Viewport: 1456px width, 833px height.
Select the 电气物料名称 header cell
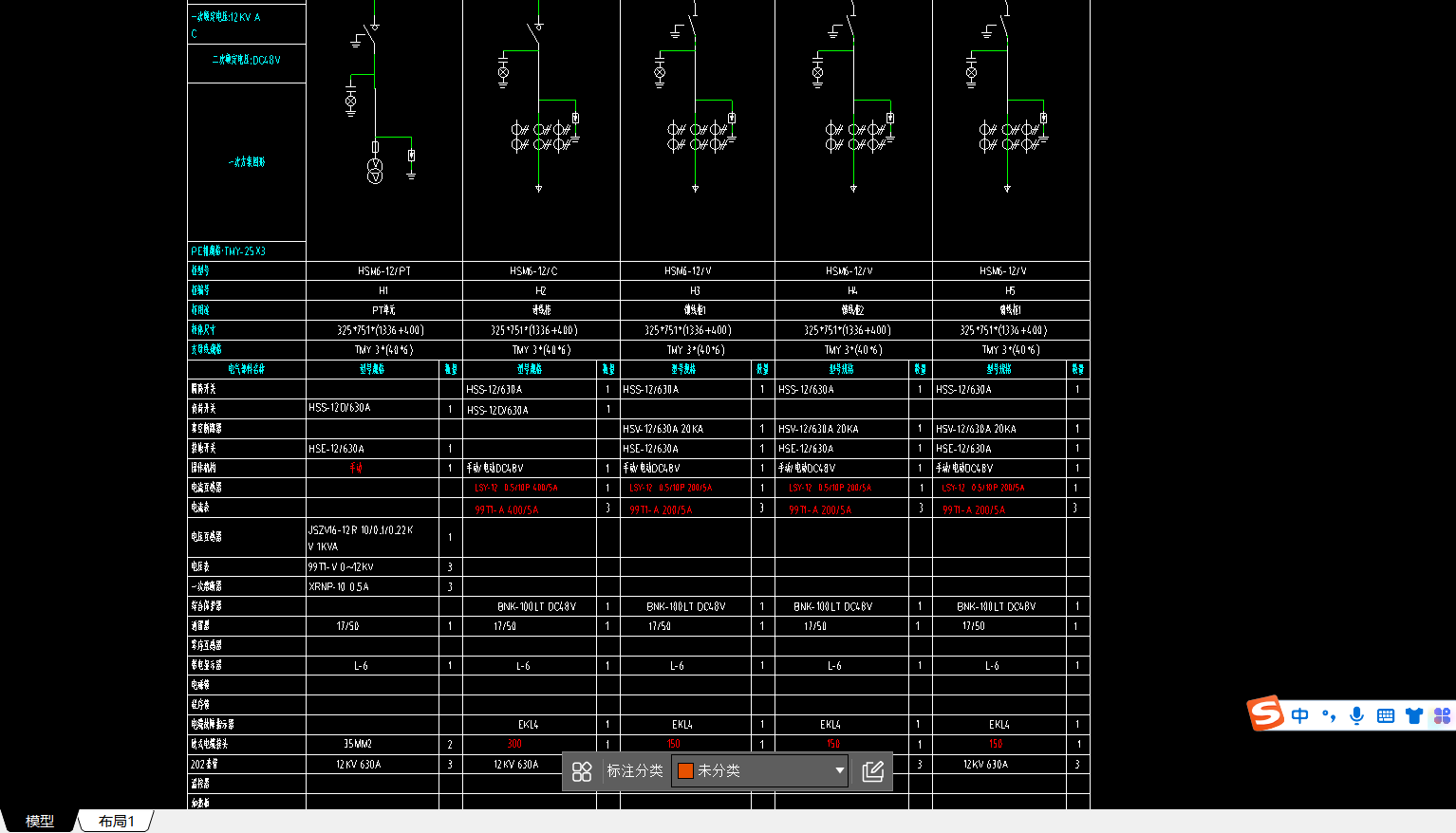(x=247, y=369)
